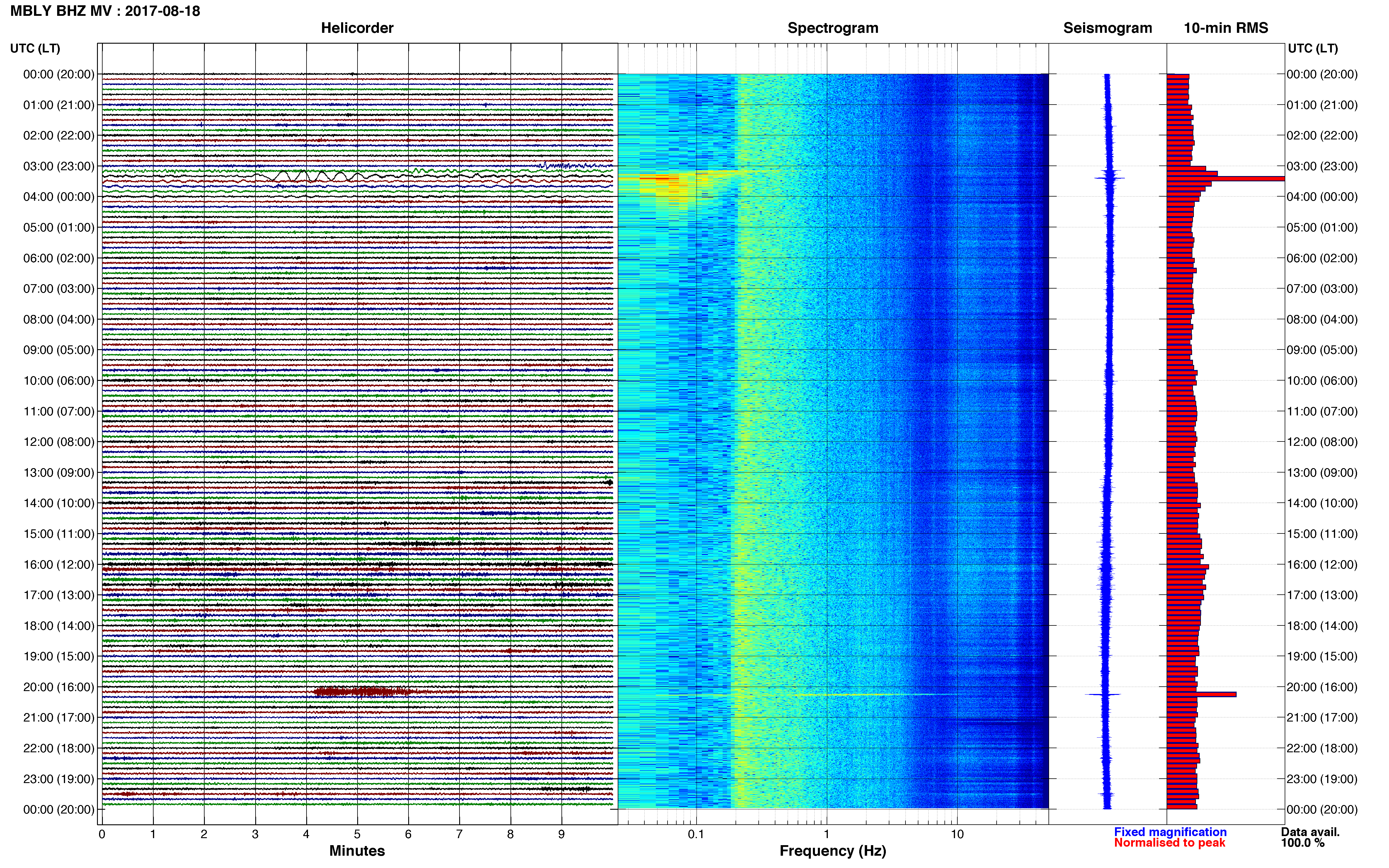Click the '7' tick on Minutes axis

[x=459, y=835]
